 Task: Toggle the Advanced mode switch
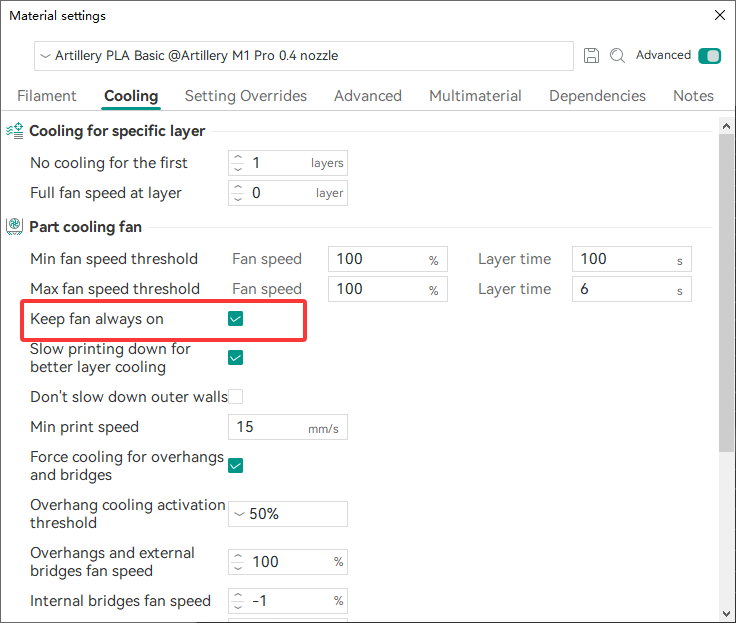(709, 56)
